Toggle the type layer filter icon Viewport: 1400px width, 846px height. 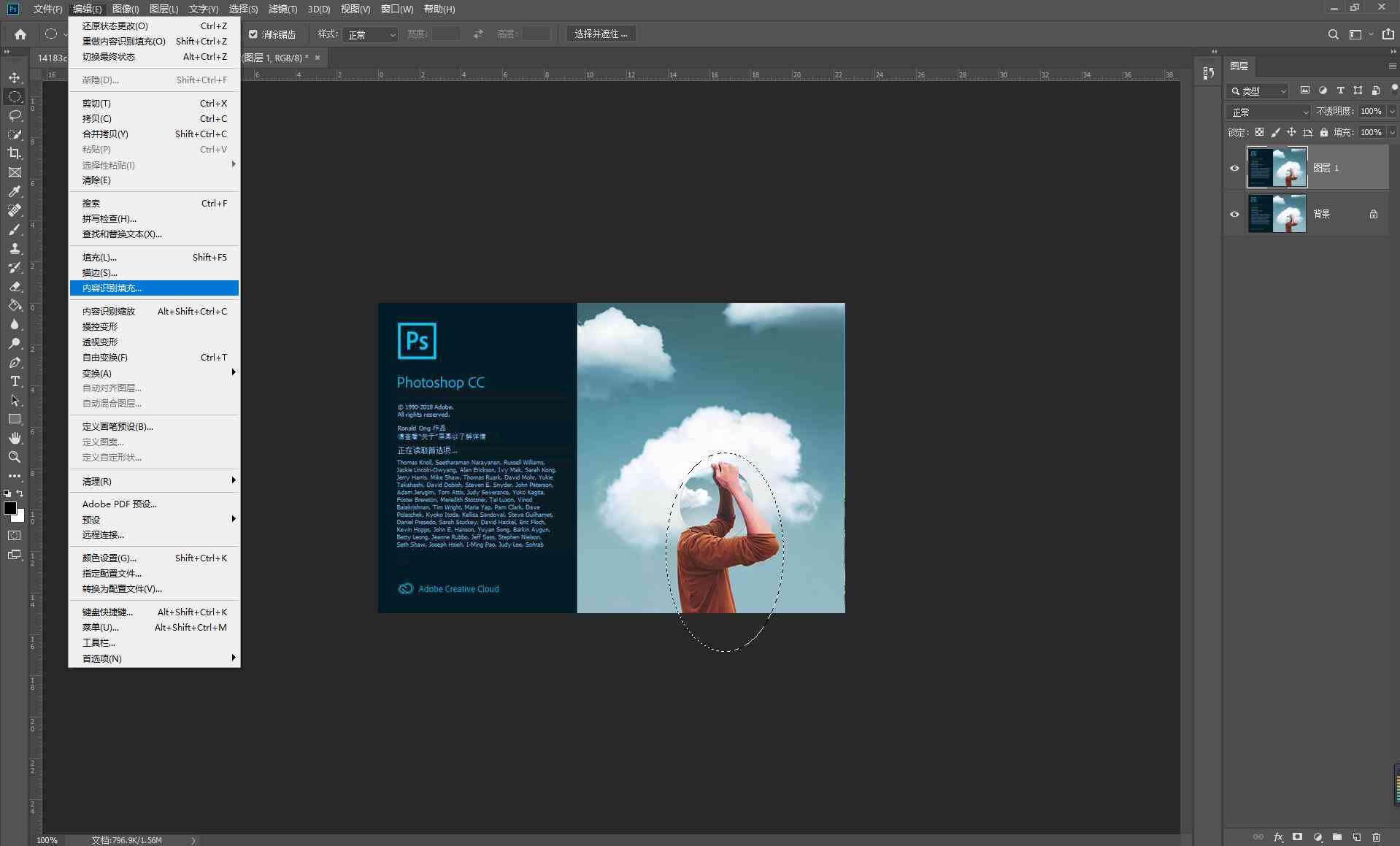click(1340, 91)
